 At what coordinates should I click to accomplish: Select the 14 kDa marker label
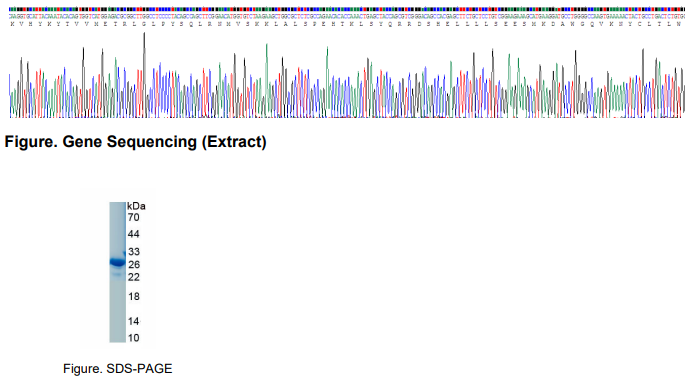[133, 321]
